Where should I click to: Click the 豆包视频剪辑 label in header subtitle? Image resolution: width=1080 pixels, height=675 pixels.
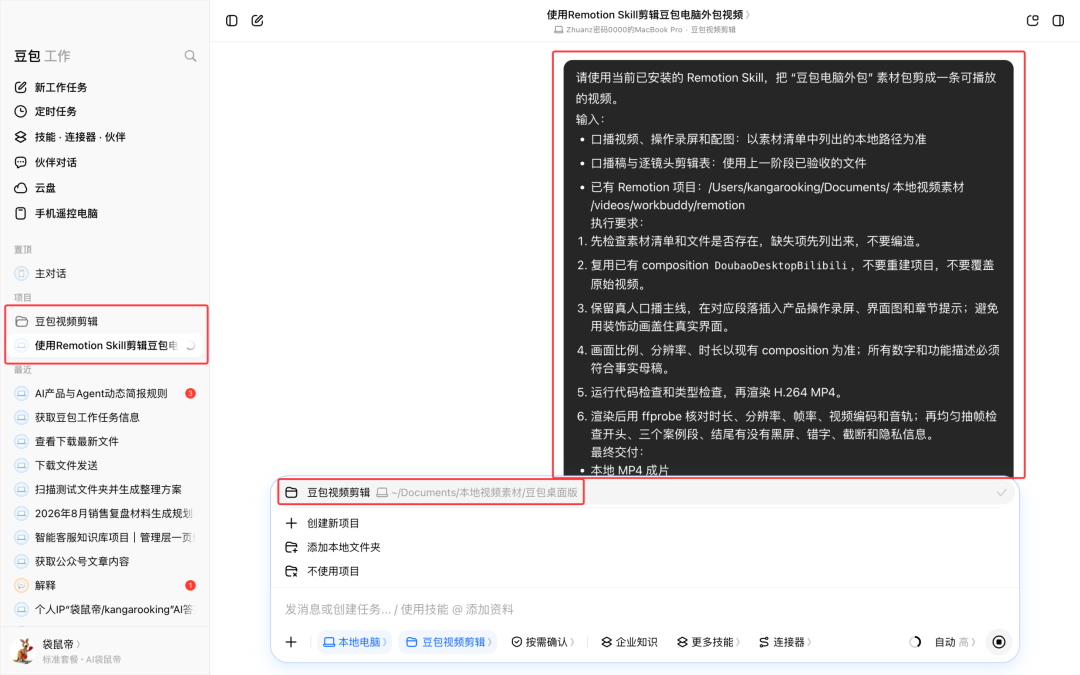(x=713, y=30)
